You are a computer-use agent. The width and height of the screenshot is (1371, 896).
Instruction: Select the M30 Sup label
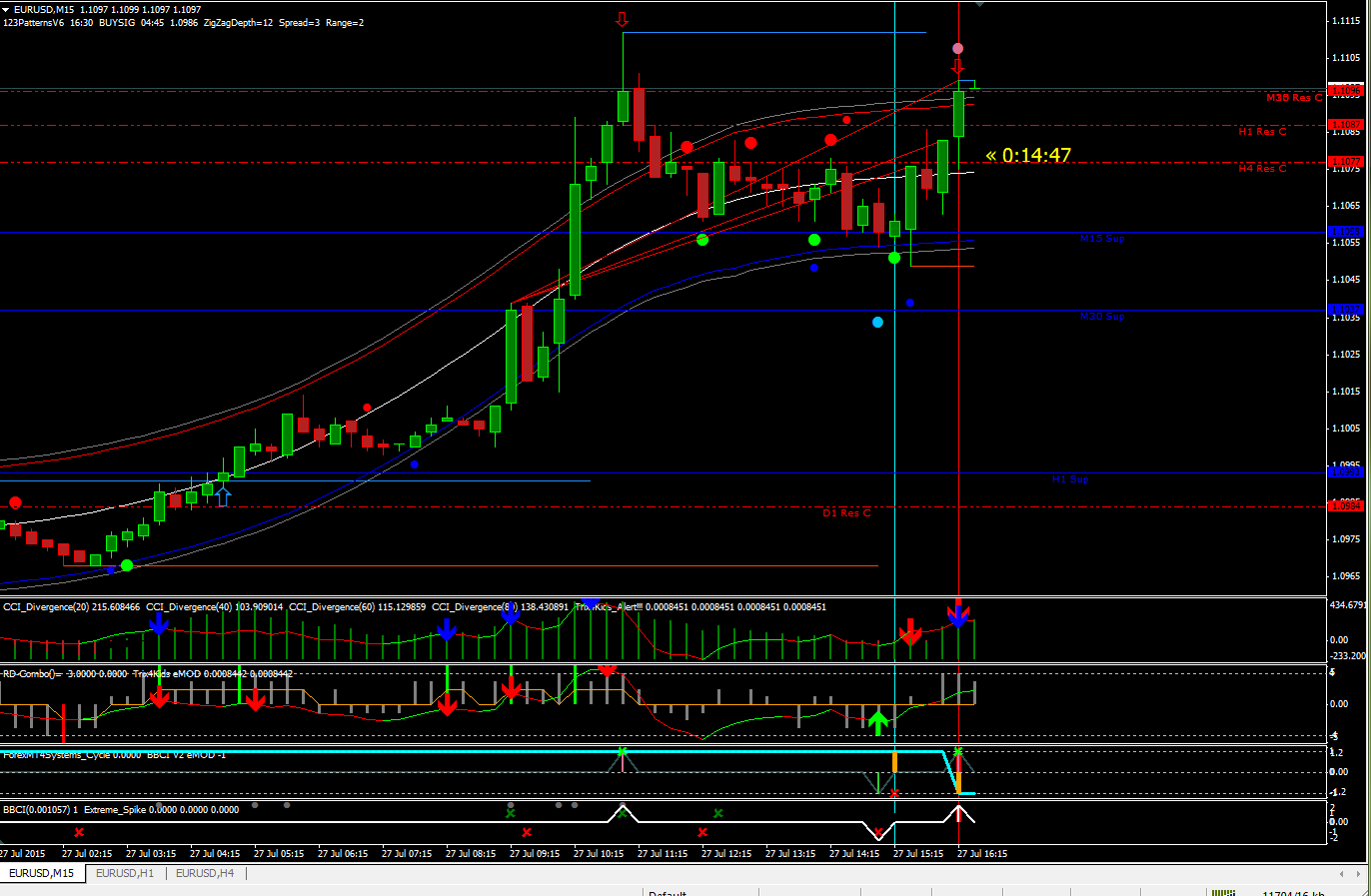point(1102,317)
